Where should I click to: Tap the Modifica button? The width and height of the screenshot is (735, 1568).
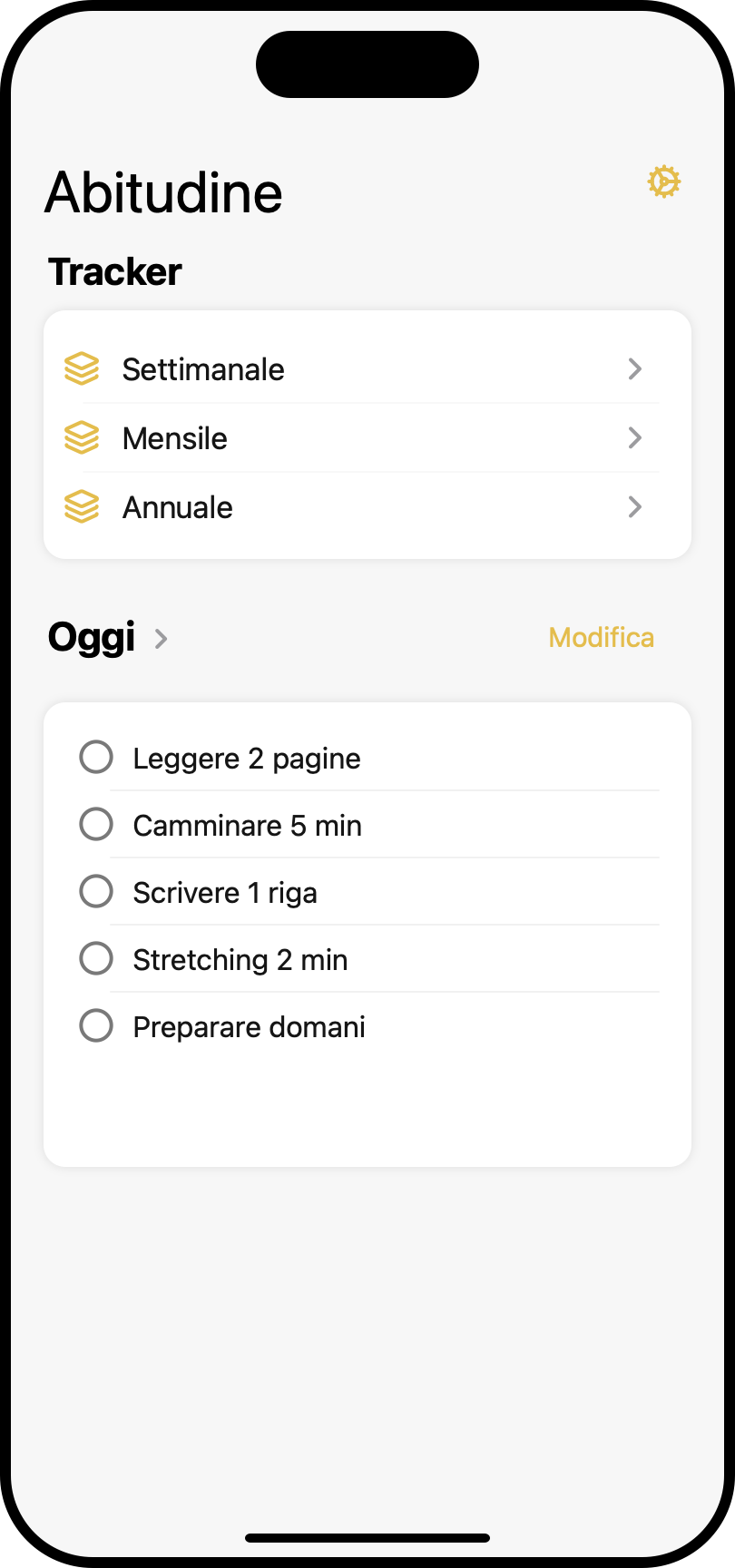[601, 638]
